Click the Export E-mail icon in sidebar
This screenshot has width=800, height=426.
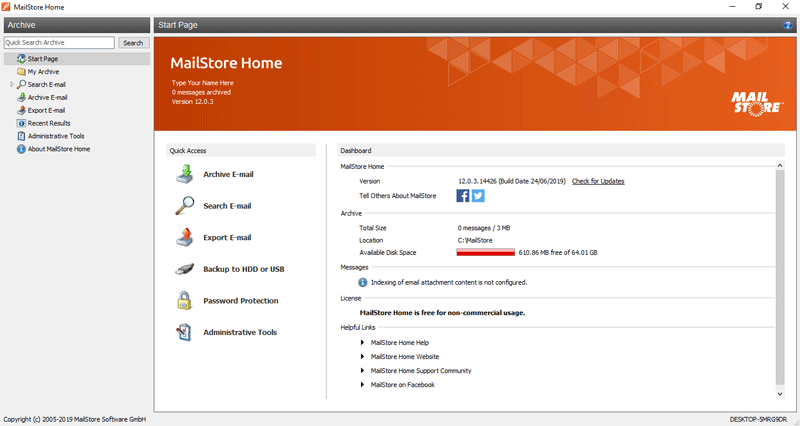pyautogui.click(x=21, y=110)
